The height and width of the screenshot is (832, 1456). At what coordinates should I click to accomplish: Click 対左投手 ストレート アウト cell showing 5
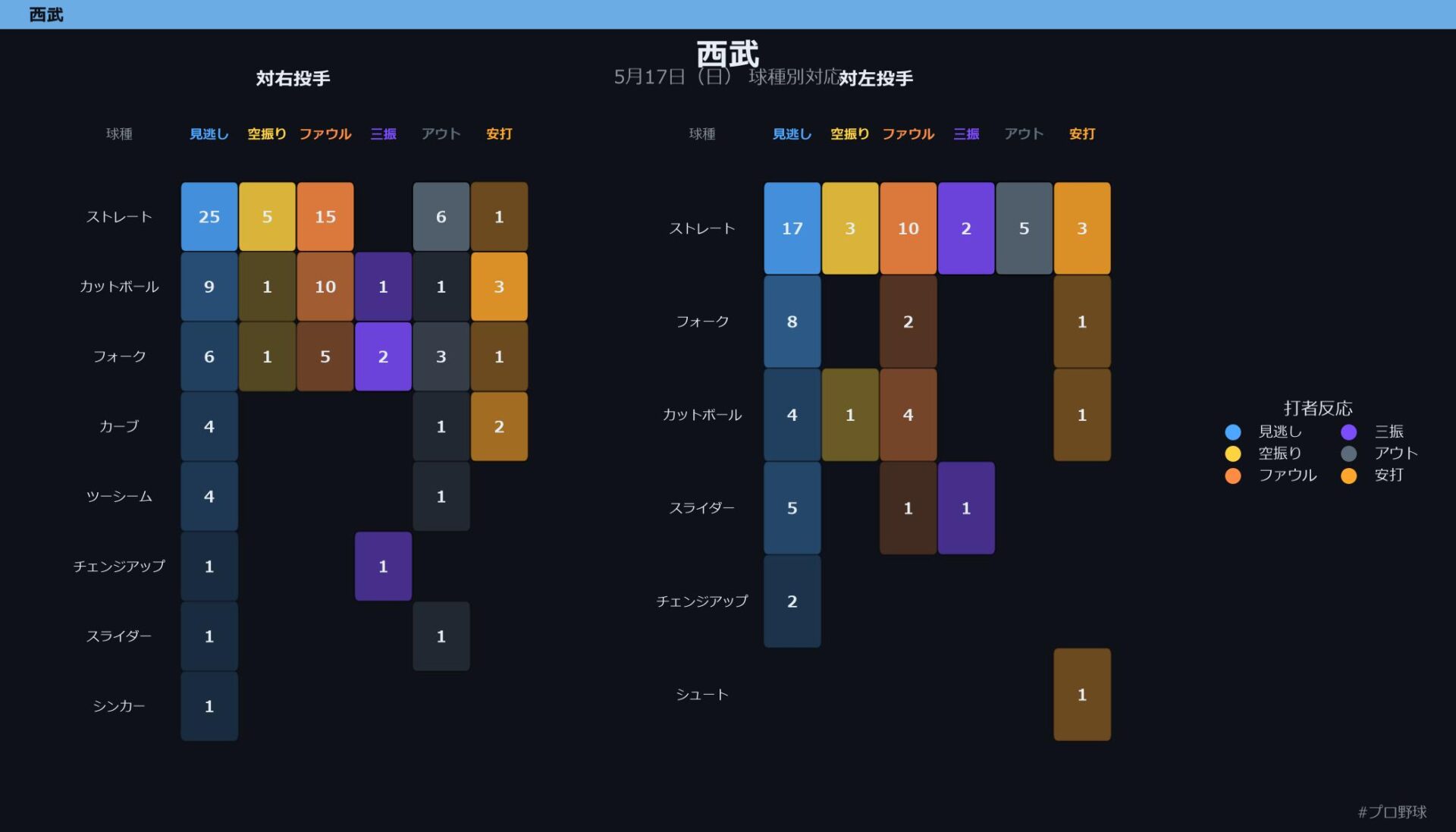point(1025,228)
